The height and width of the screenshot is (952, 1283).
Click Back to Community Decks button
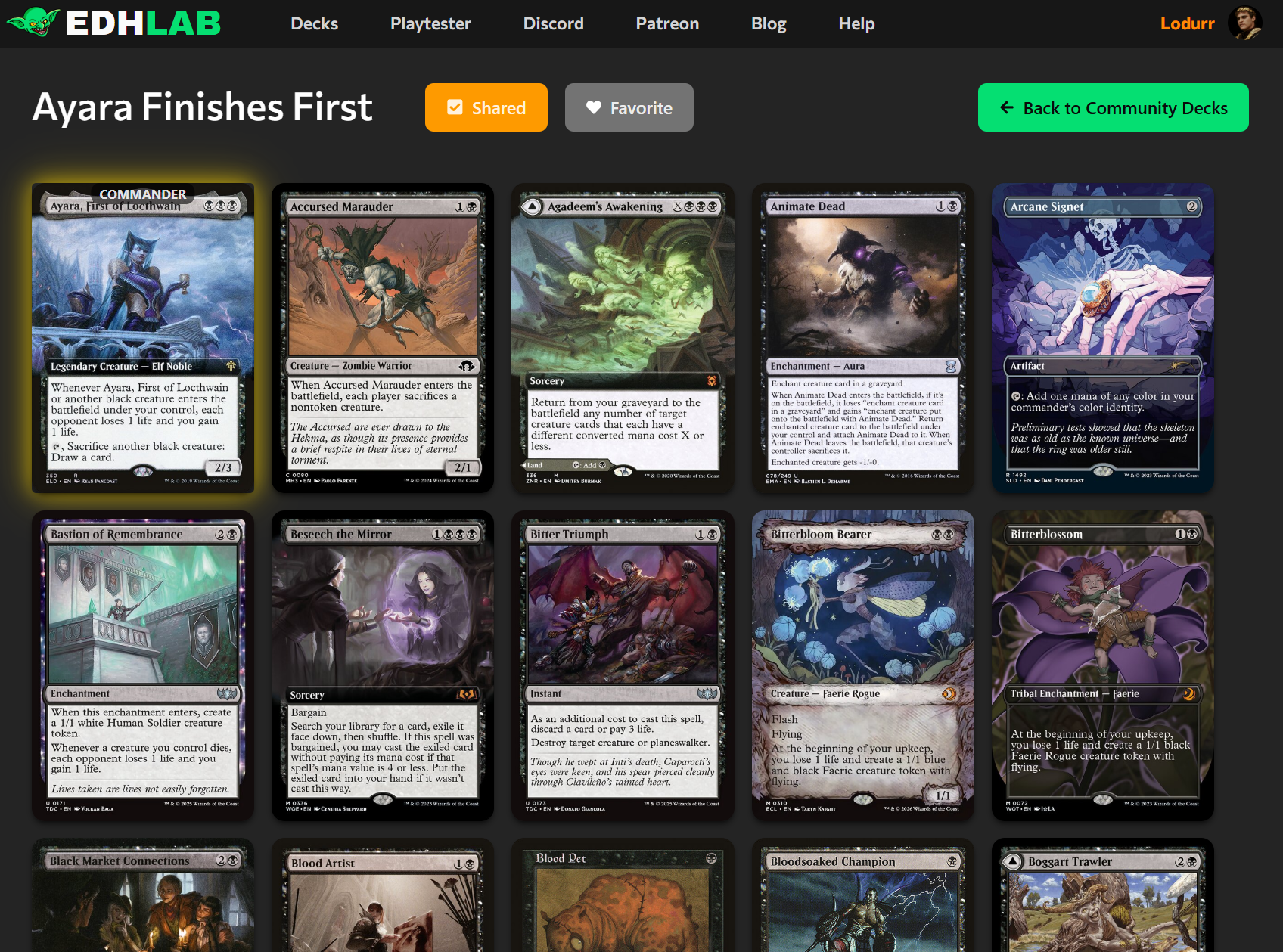[x=1113, y=107]
